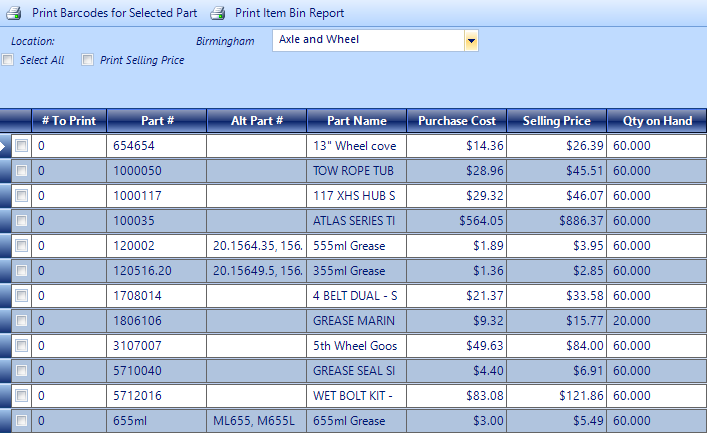Viewport: 707px width, 433px height.
Task: Click the current row indicator arrow
Action: 3,146
